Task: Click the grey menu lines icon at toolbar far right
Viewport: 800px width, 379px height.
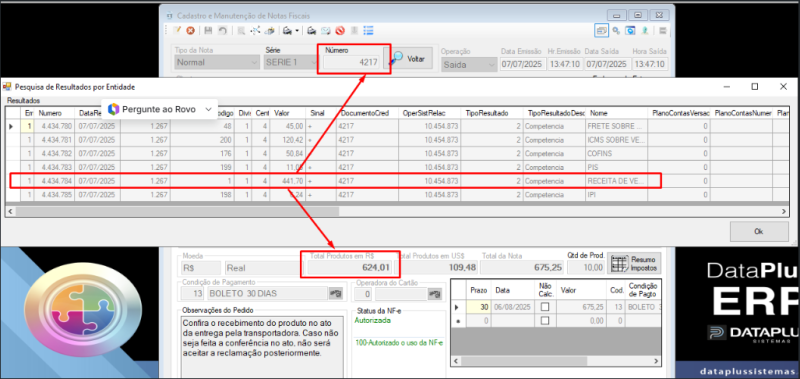Action: [663, 31]
